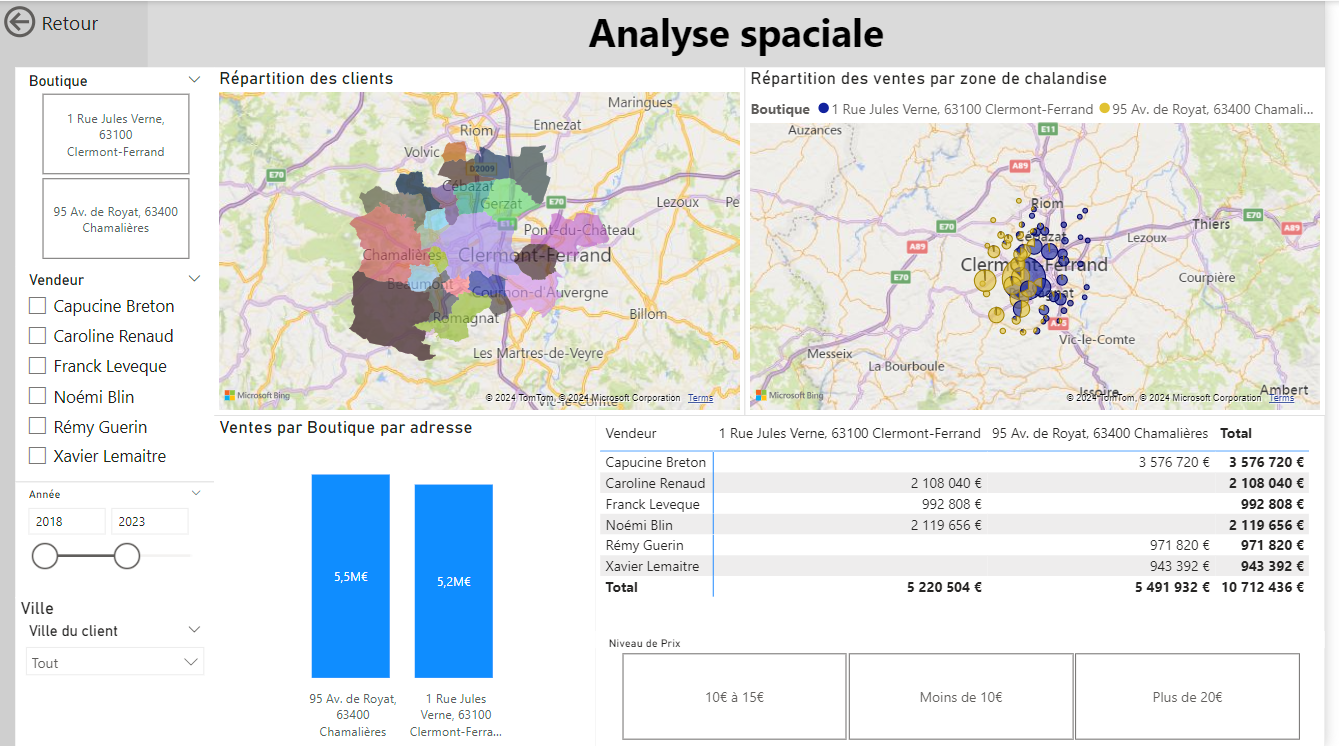Click the 5,5M€ sales bar for Royat boutique
The width and height of the screenshot is (1339, 746).
(351, 576)
